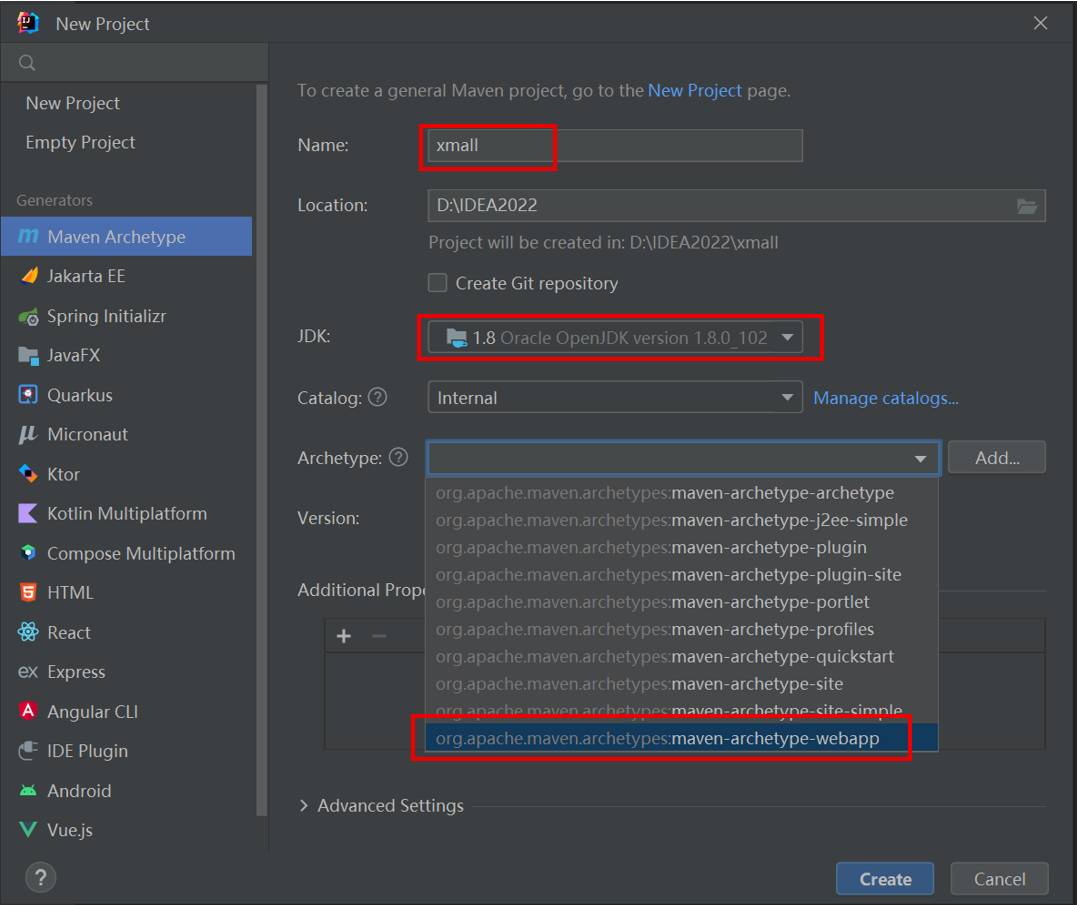Choose maven-archetype-profiles entry
The height and width of the screenshot is (905, 1077).
681,629
